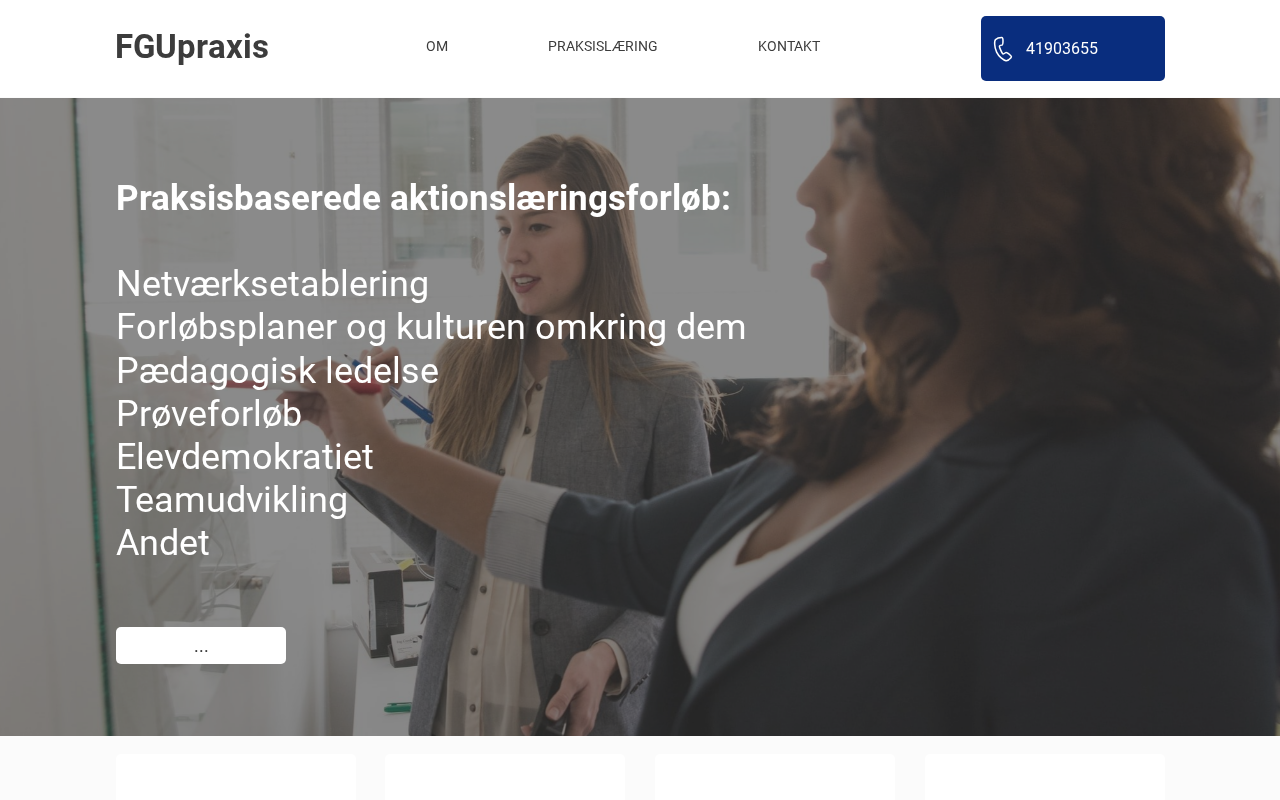Go to the PRAKSISLÆRING page
This screenshot has height=800, width=1280.
pyautogui.click(x=603, y=46)
